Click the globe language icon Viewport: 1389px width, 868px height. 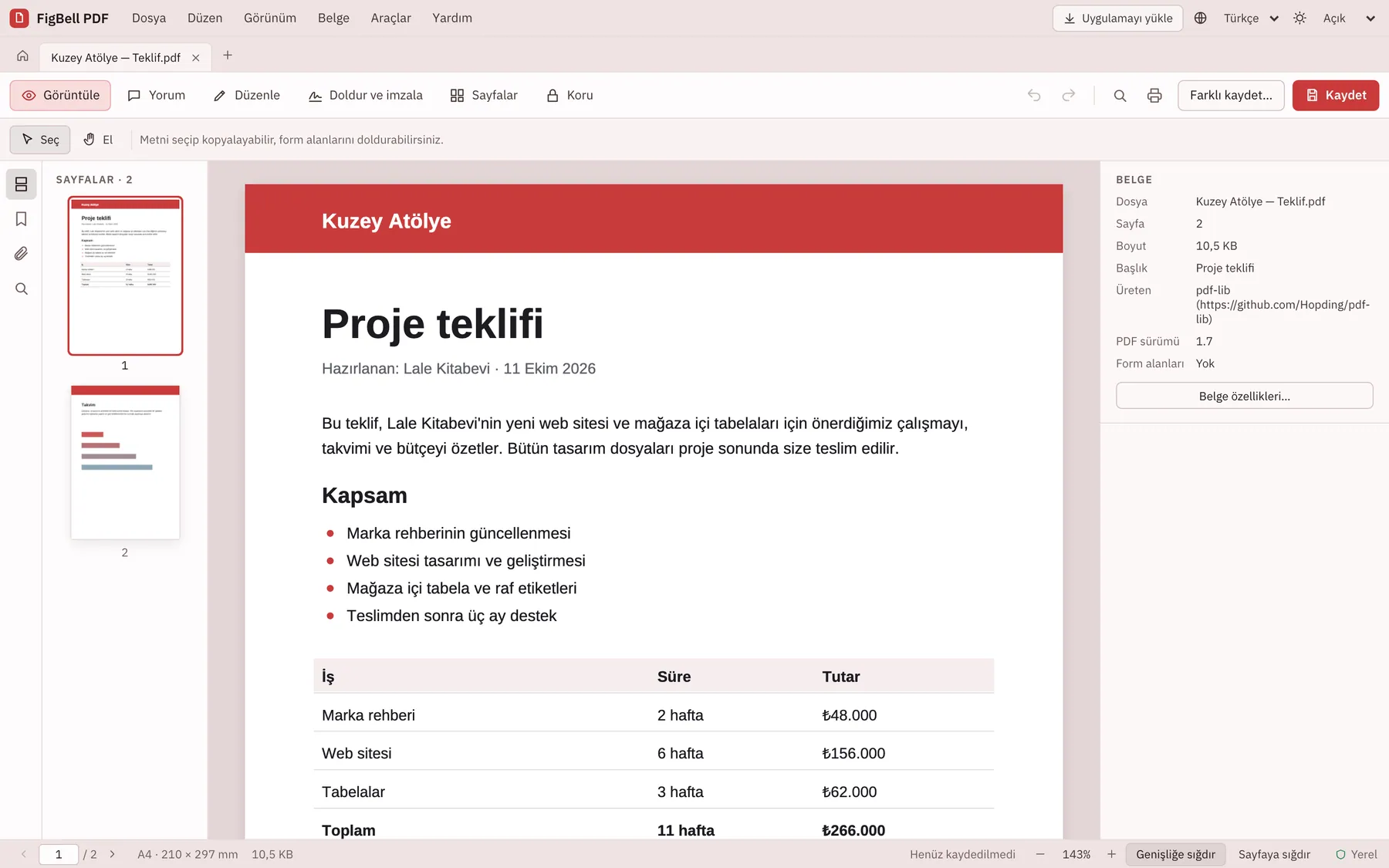click(1200, 19)
